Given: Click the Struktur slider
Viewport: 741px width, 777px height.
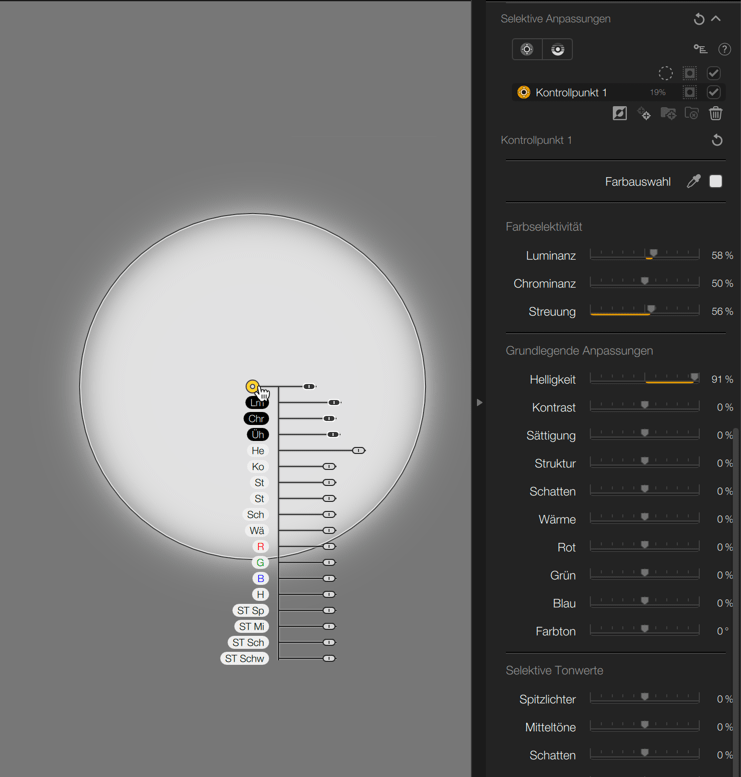Looking at the screenshot, I should coord(644,462).
